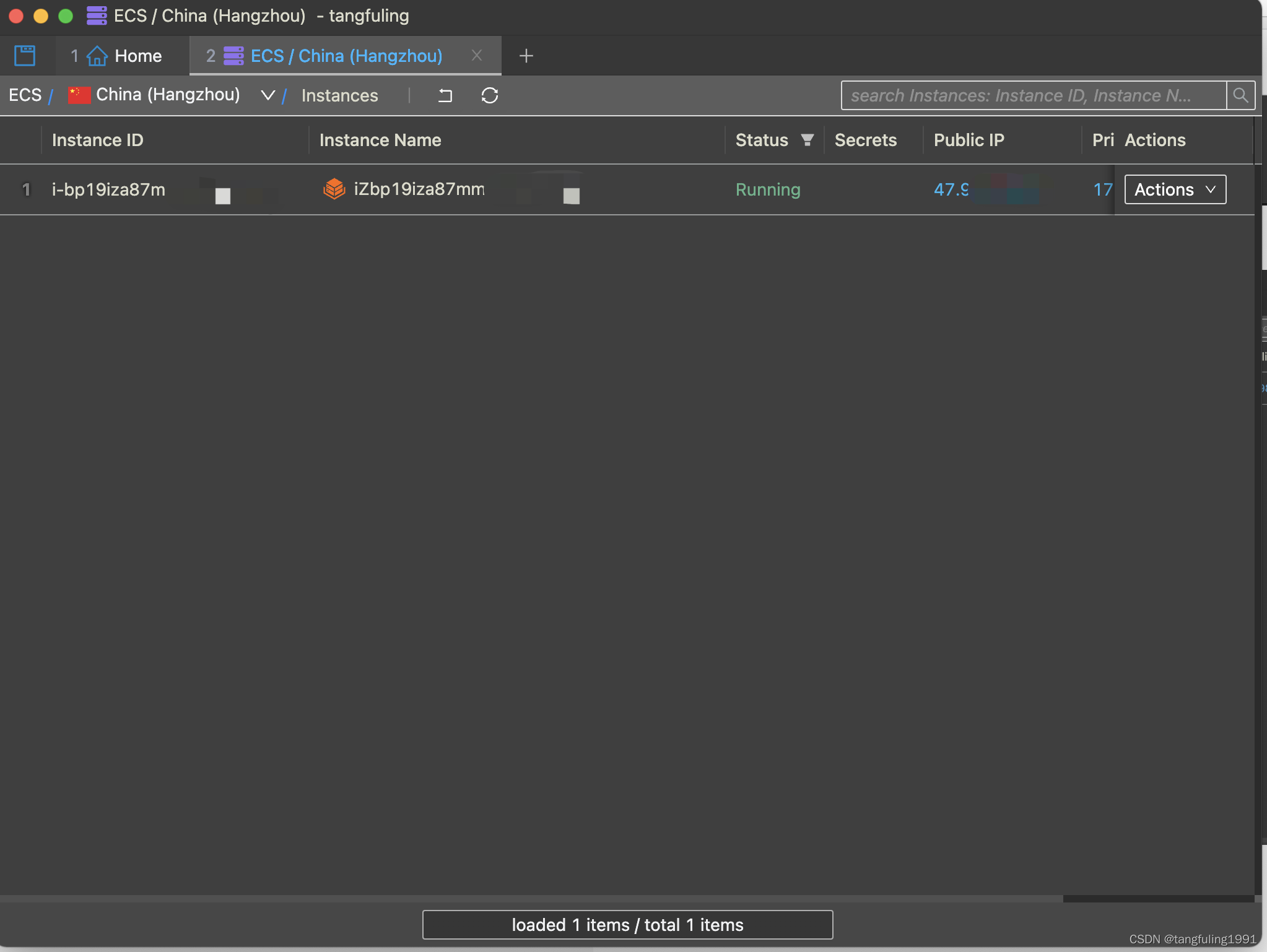Select the ECS China Hangzhou tab
Image resolution: width=1267 pixels, height=952 pixels.
click(x=345, y=55)
